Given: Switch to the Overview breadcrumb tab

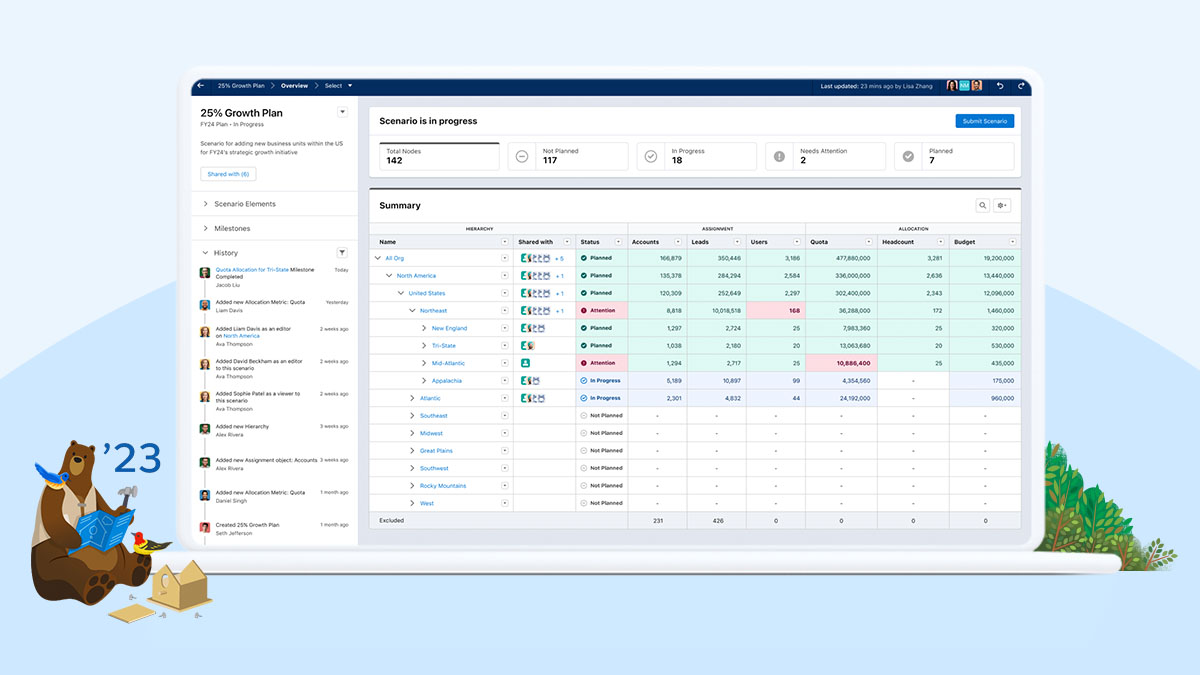Looking at the screenshot, I should [x=293, y=86].
